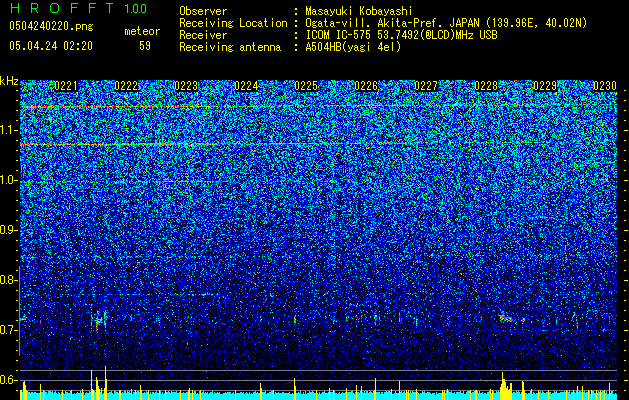Screen dimensions: 629x400
Task: Click the 0224 time marker
Action: click(246, 86)
